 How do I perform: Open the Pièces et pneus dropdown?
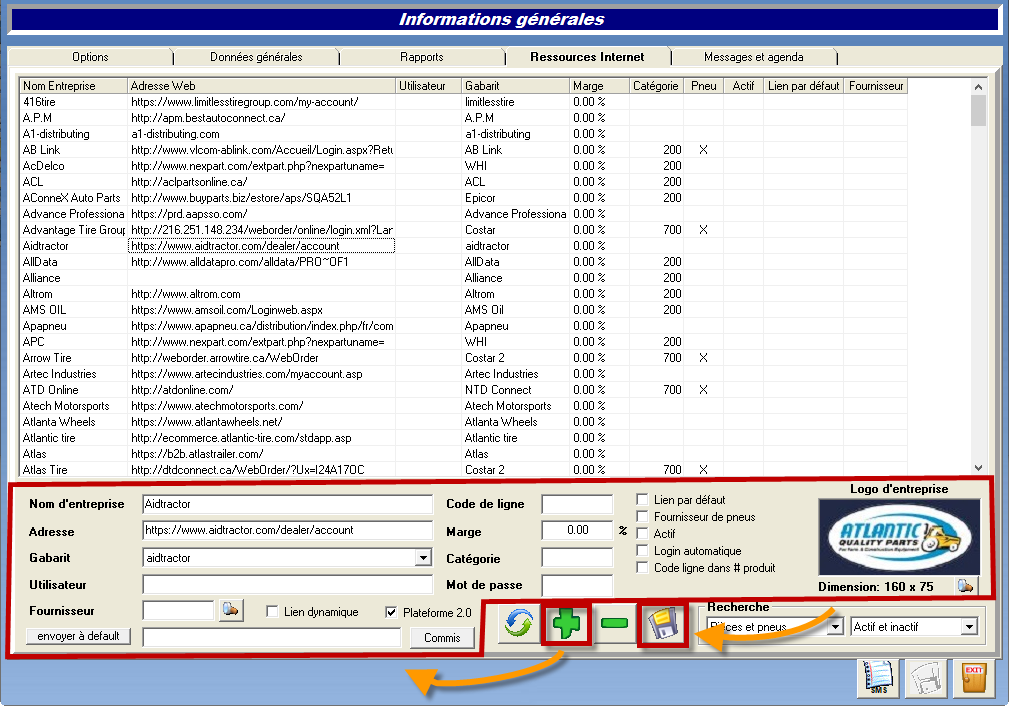tap(835, 626)
